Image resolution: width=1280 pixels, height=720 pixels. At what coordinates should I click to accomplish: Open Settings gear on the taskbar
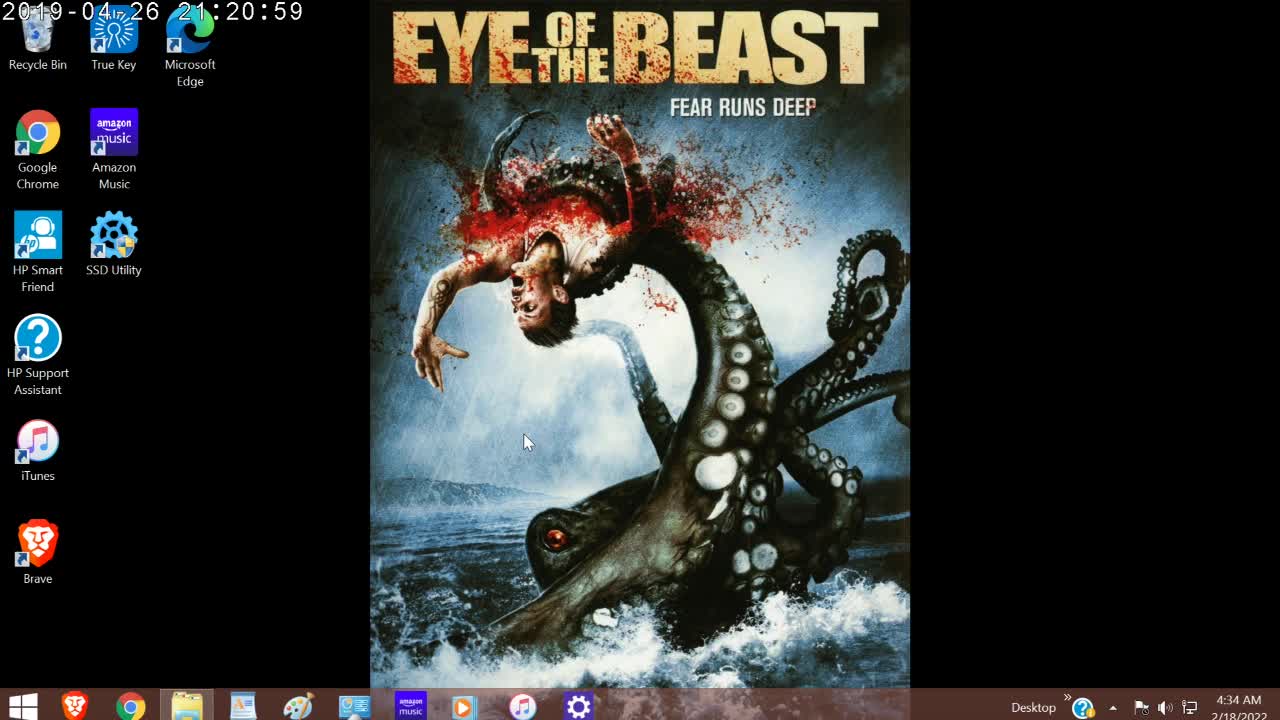(x=579, y=706)
